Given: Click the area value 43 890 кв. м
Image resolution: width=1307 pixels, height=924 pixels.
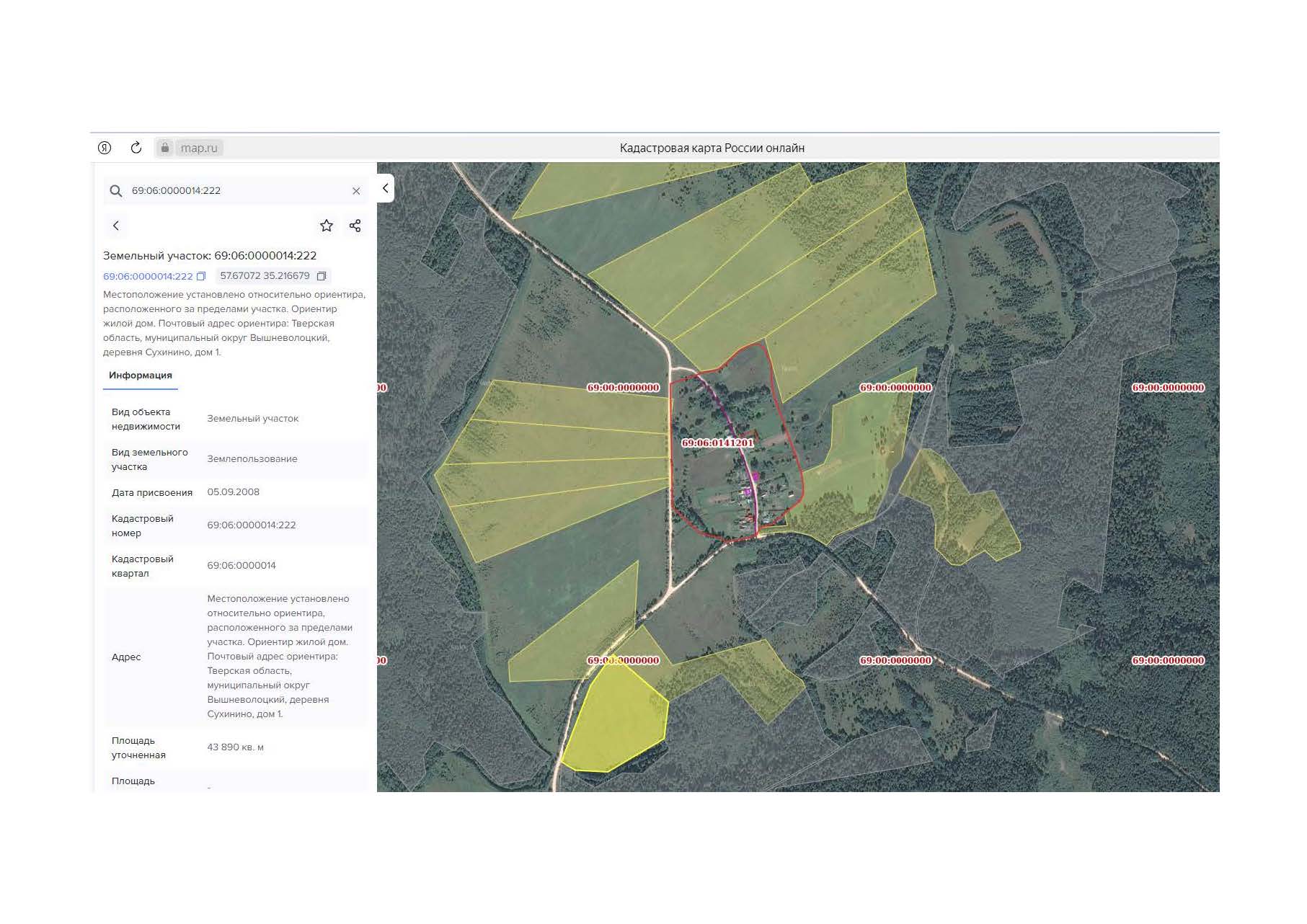Looking at the screenshot, I should 235,747.
